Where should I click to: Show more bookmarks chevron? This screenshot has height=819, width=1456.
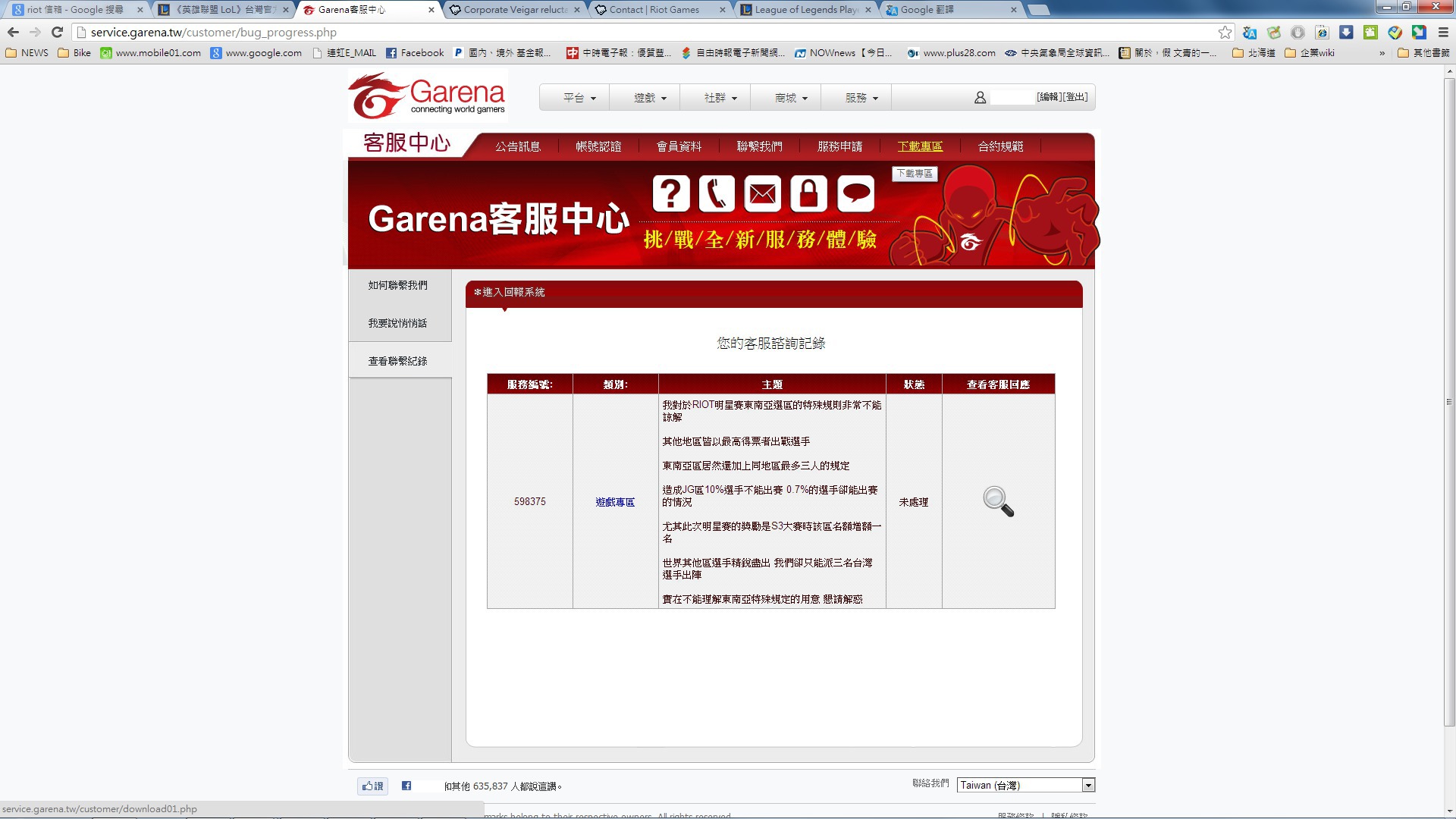(1382, 53)
